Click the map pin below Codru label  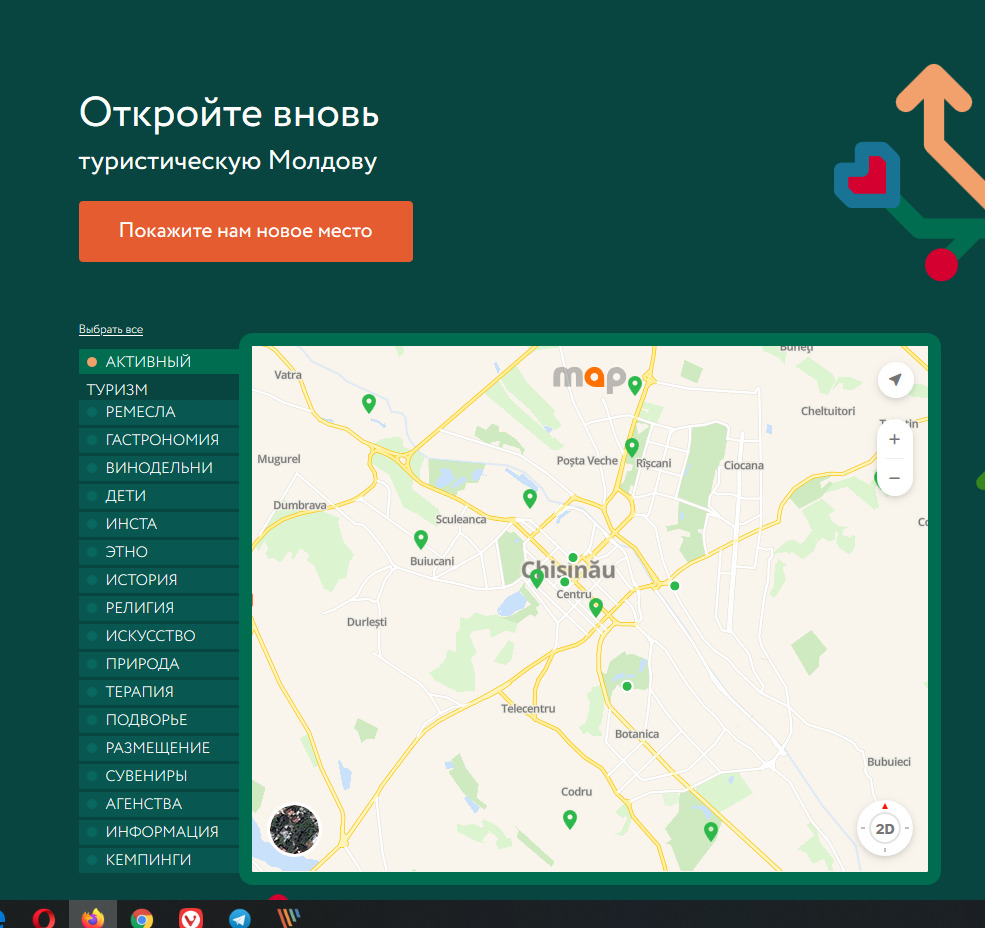click(x=570, y=819)
